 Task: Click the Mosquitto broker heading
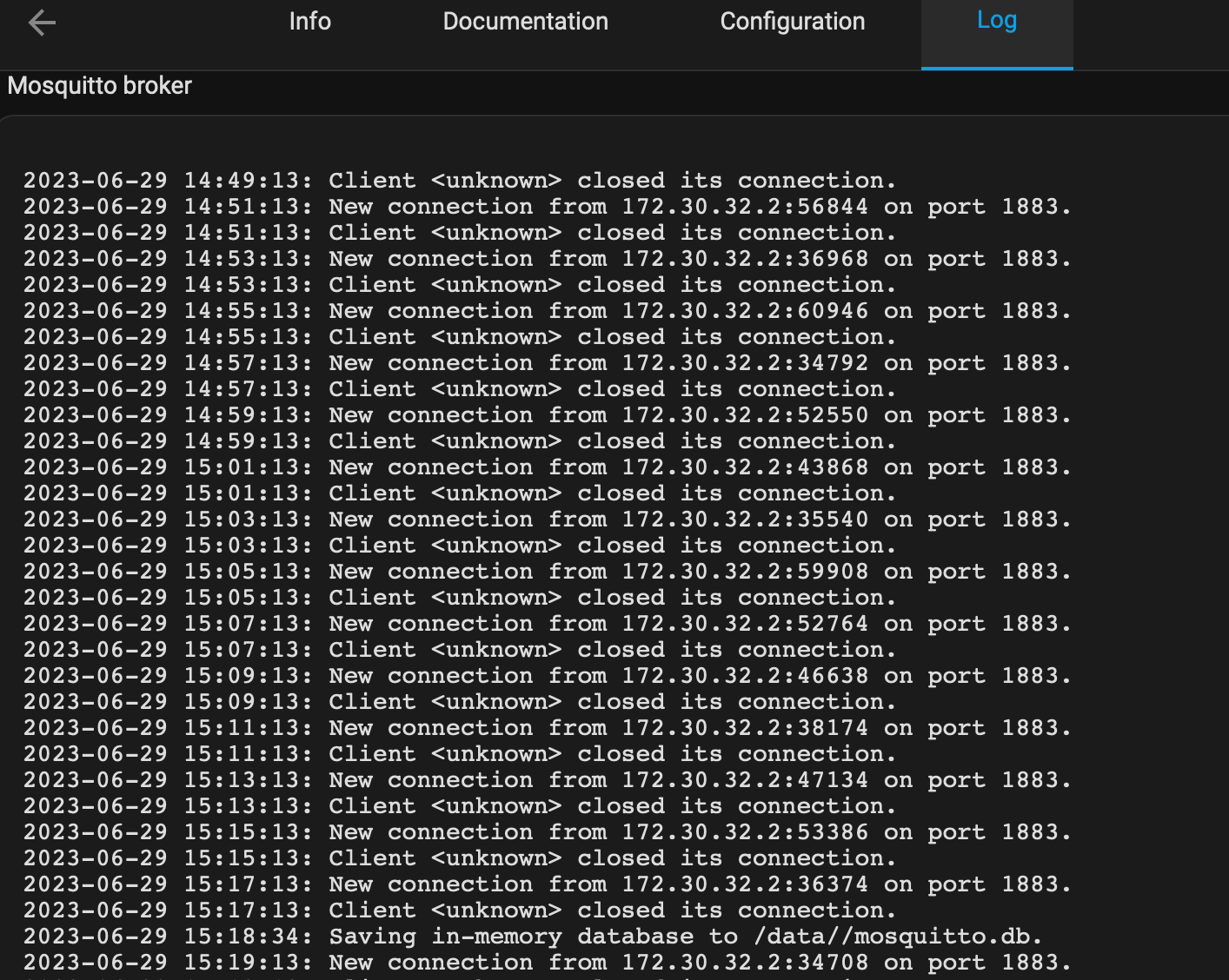(100, 86)
